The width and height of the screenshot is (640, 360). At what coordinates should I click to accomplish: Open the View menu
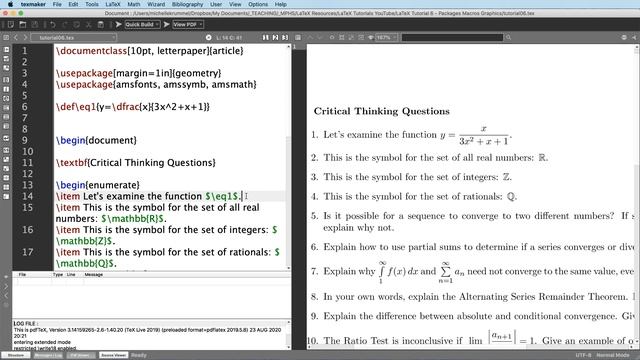click(x=235, y=4)
